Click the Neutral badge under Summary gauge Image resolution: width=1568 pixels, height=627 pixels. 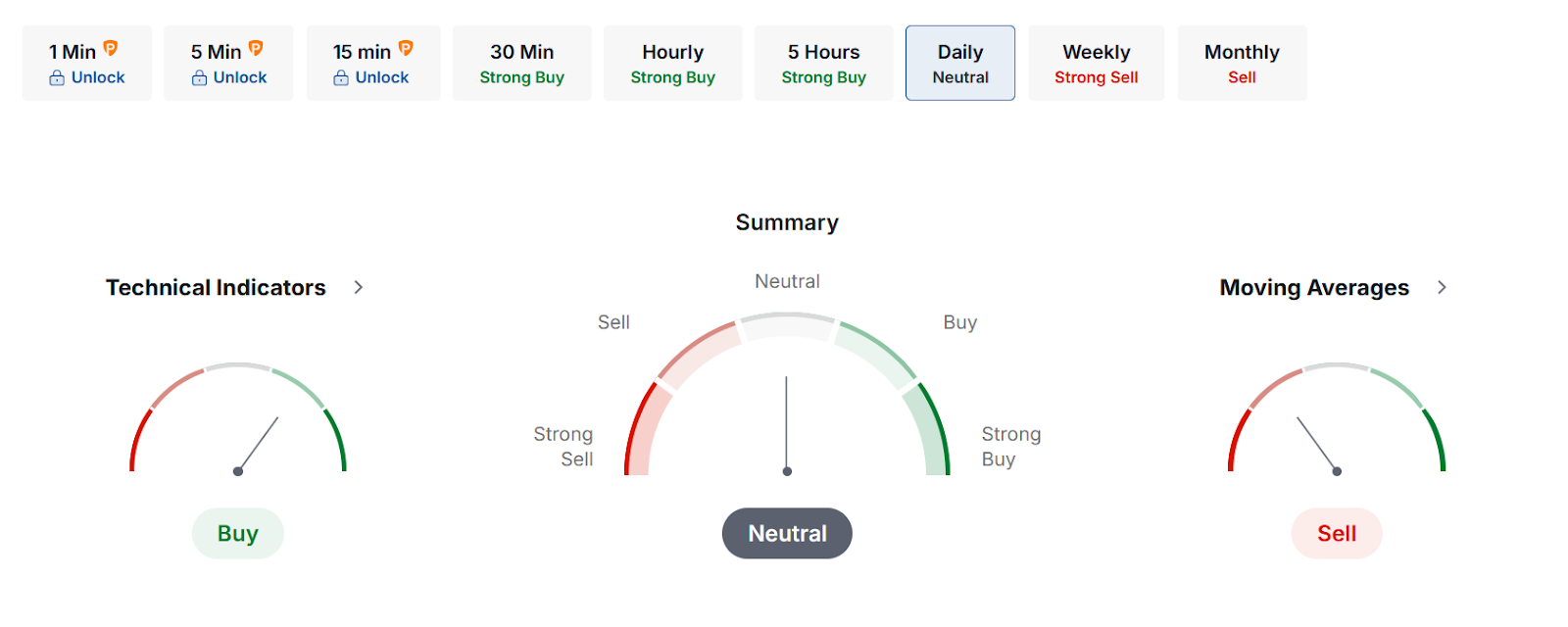click(x=787, y=534)
